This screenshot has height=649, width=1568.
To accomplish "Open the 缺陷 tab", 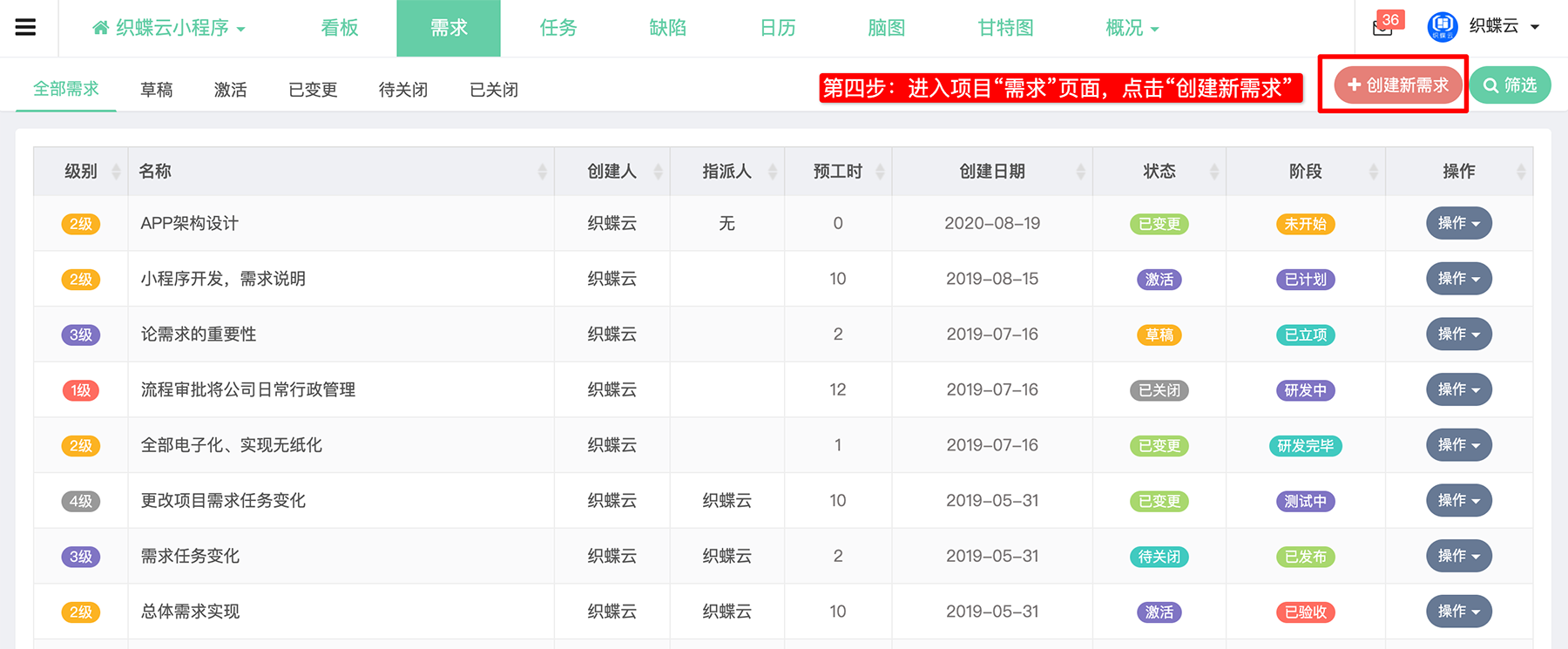I will (668, 28).
